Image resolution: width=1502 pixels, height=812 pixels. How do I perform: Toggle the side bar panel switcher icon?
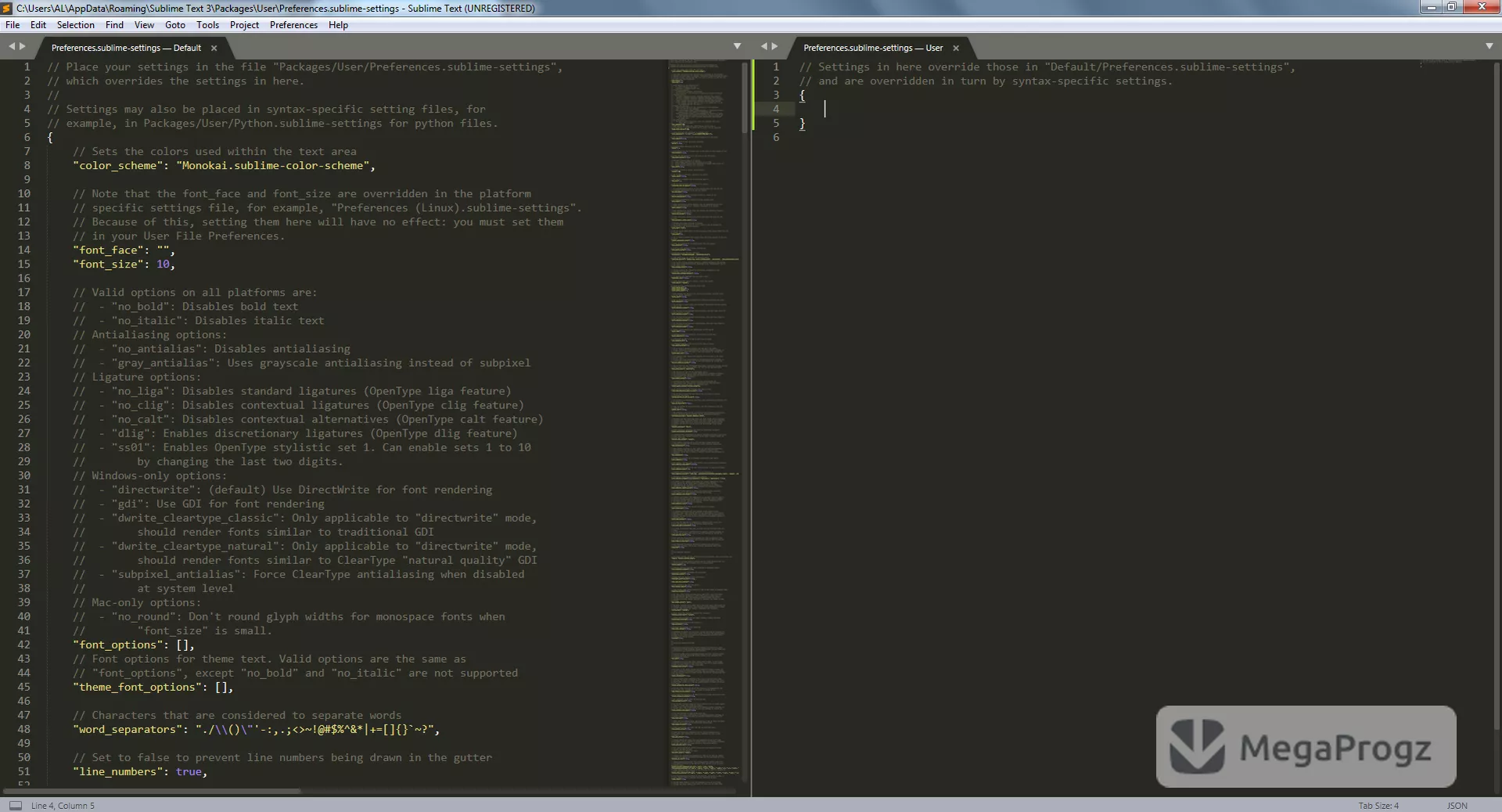click(x=15, y=805)
